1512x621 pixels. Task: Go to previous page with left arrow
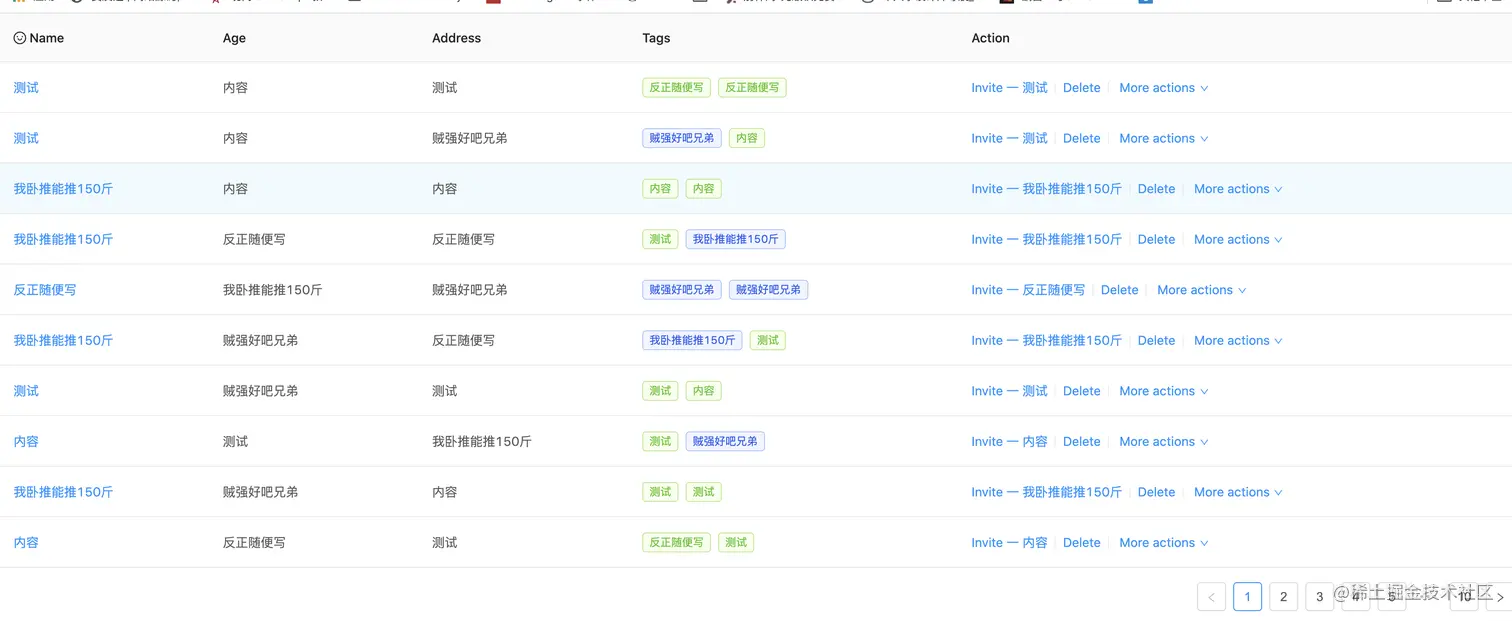(x=1211, y=597)
